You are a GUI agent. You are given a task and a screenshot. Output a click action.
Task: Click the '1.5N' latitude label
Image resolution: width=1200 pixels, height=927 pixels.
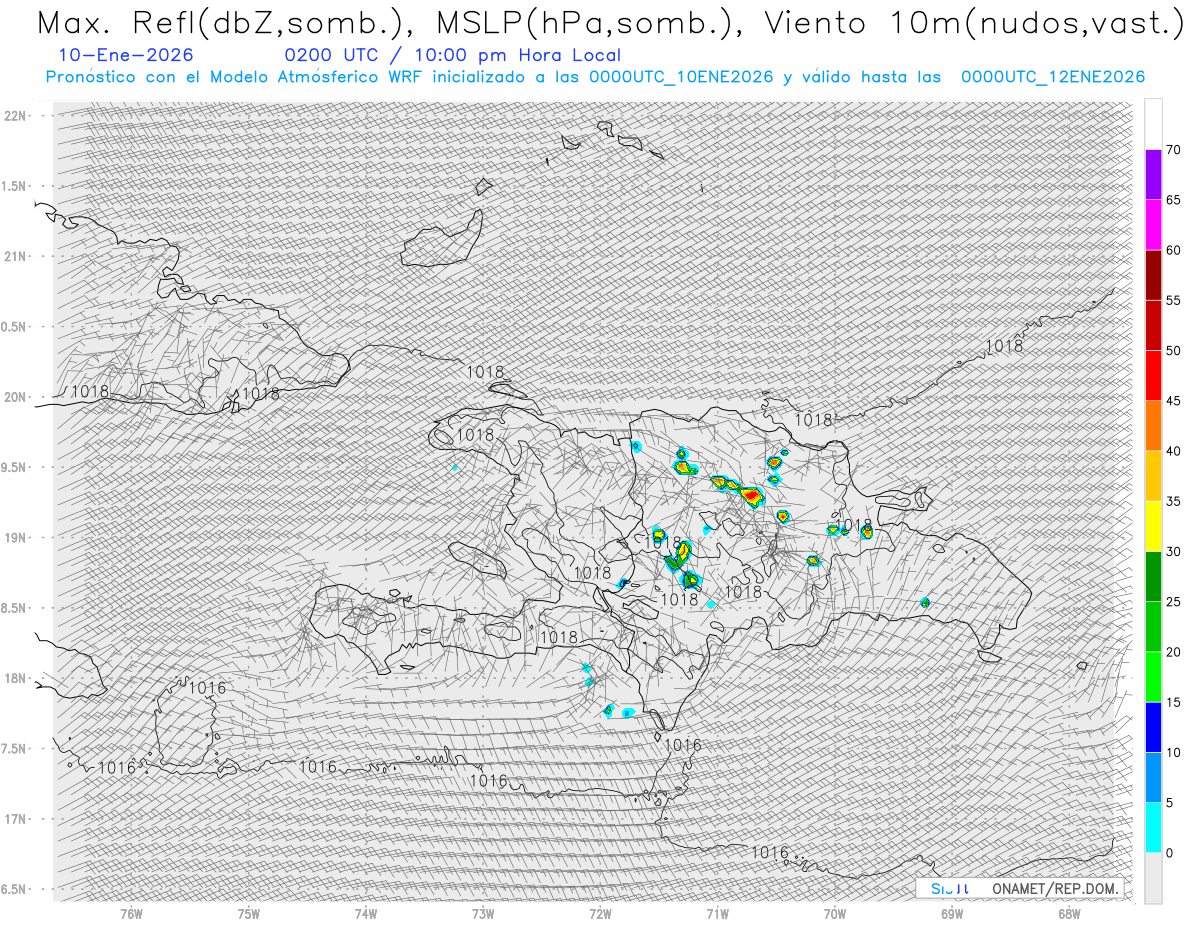tap(14, 186)
